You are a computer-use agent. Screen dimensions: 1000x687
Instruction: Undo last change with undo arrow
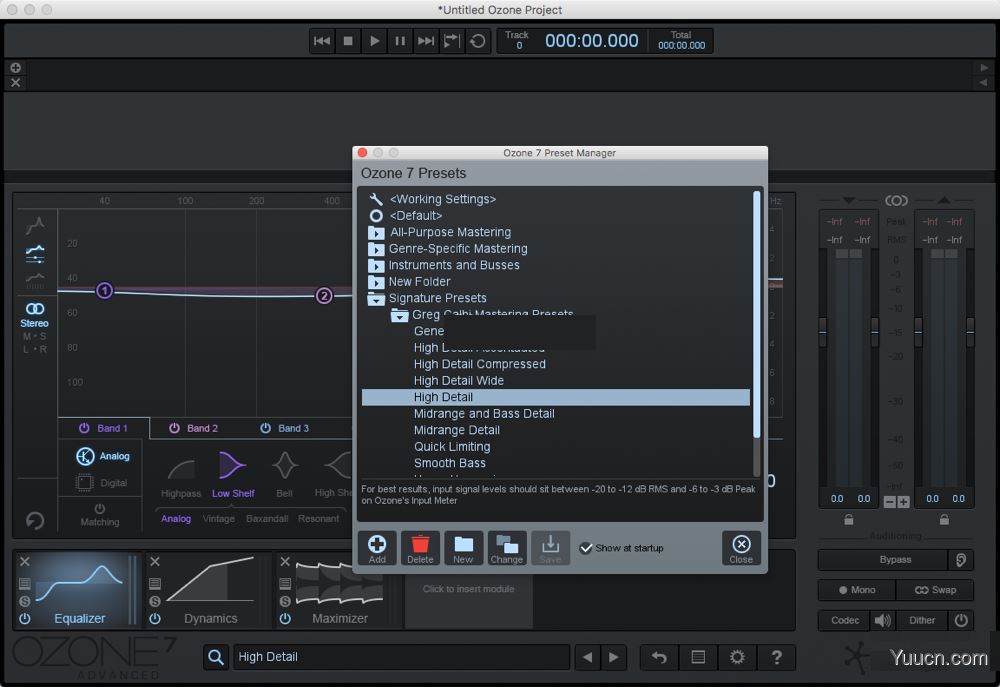click(659, 657)
